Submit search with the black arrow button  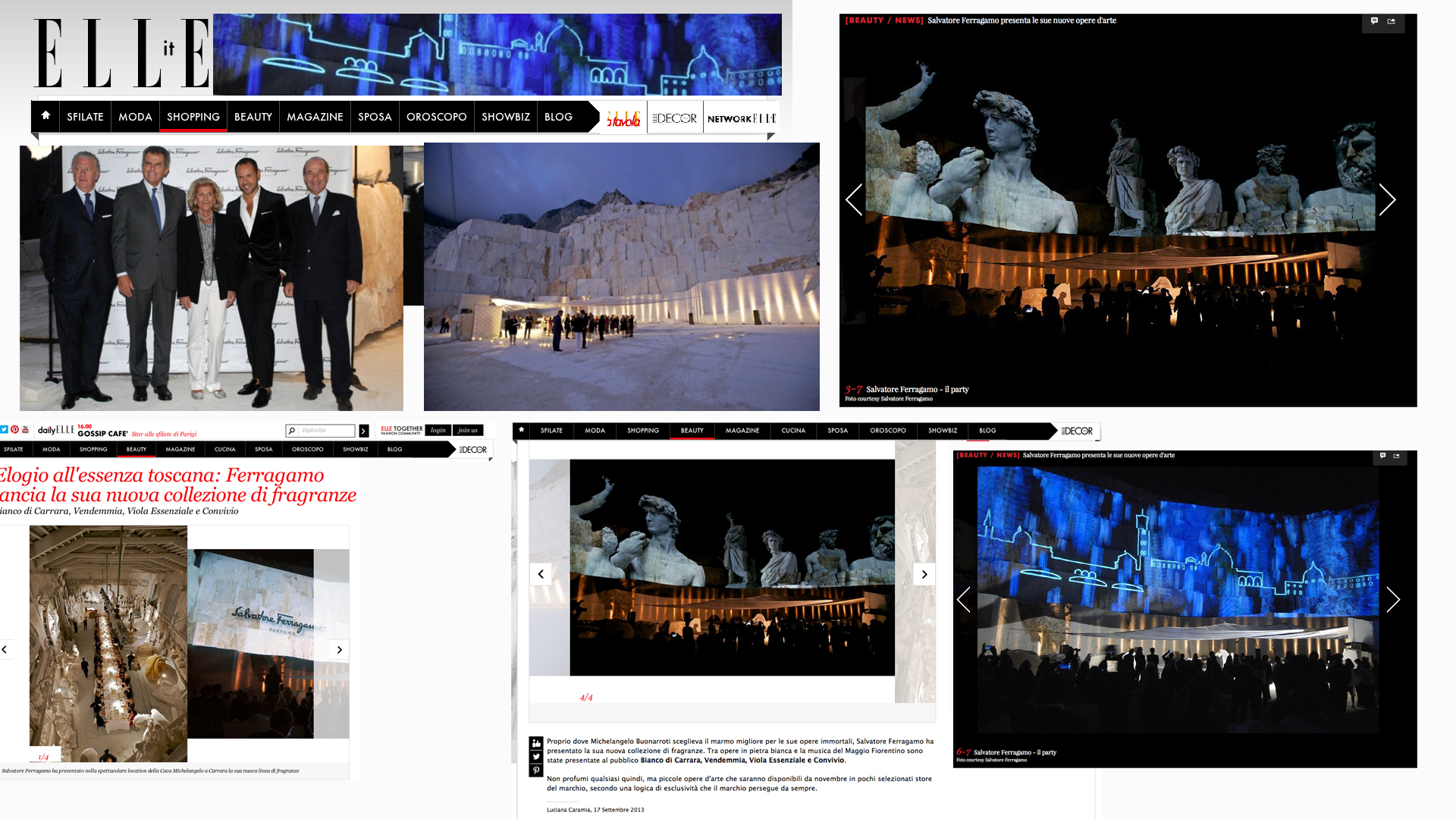tap(364, 431)
